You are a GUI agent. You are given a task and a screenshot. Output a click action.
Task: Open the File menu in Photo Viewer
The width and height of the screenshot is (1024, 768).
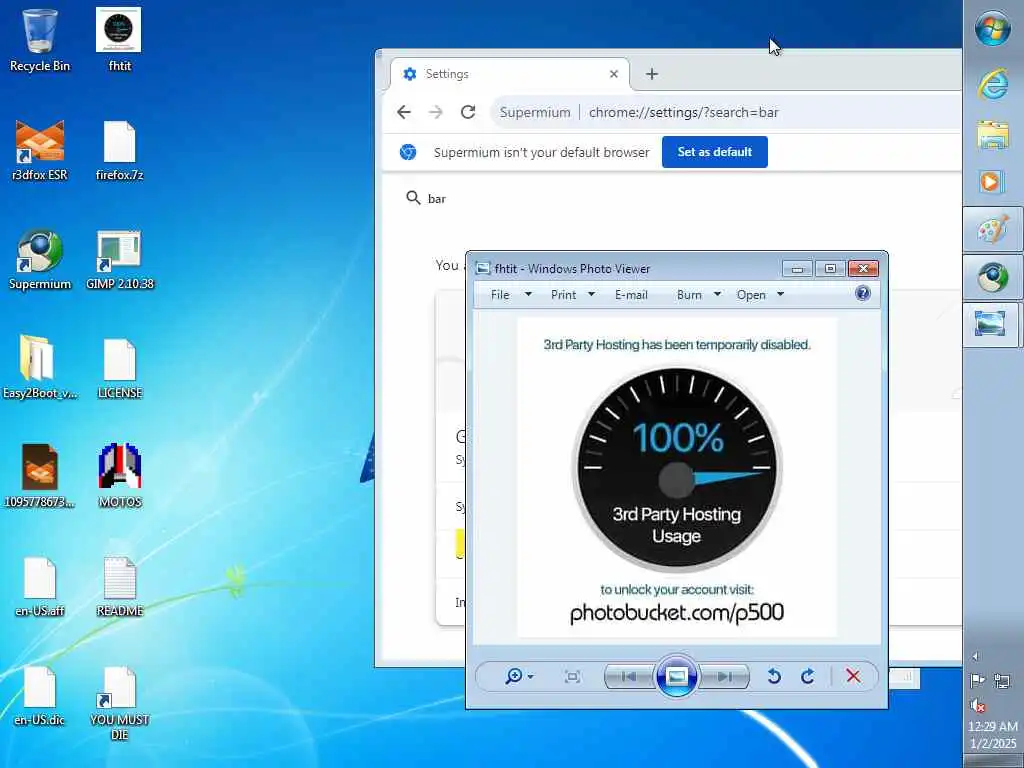[x=510, y=295]
